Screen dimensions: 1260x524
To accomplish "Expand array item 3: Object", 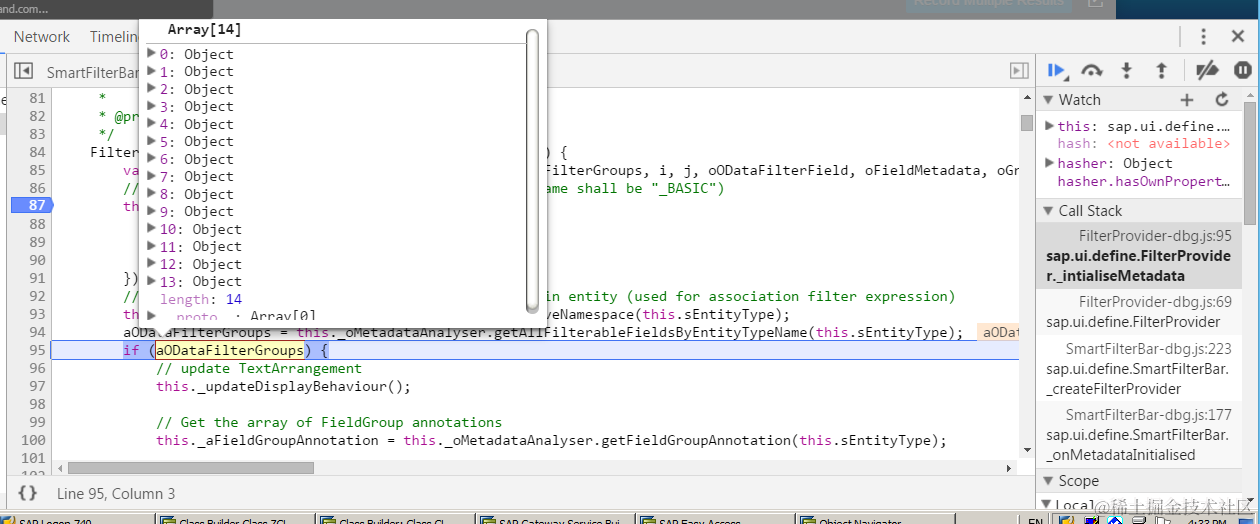I will point(152,106).
